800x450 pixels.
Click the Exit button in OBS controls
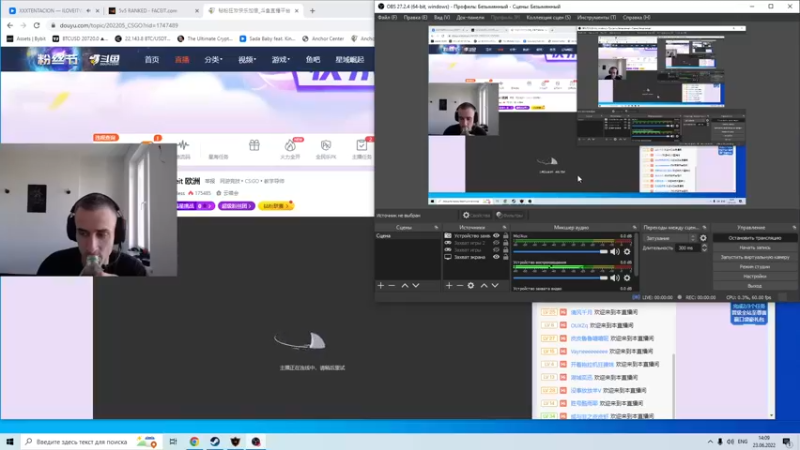(755, 286)
